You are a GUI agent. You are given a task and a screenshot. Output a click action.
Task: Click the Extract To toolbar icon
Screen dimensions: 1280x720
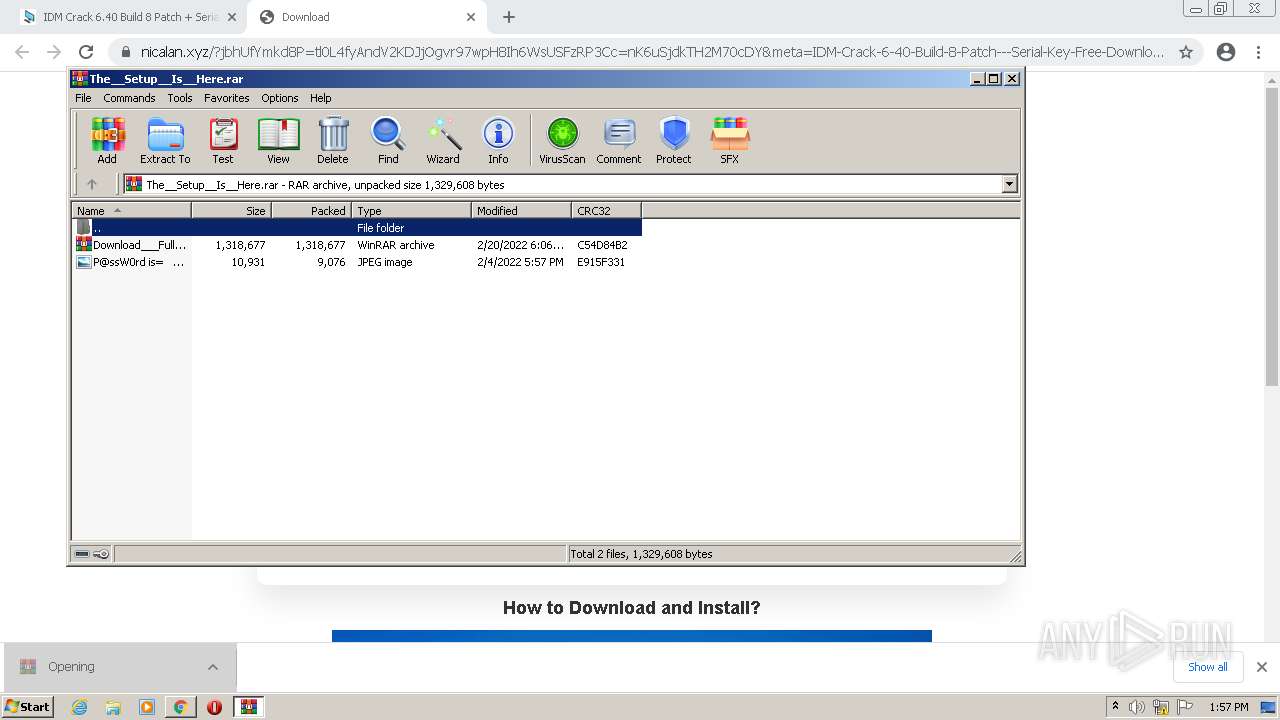[165, 140]
